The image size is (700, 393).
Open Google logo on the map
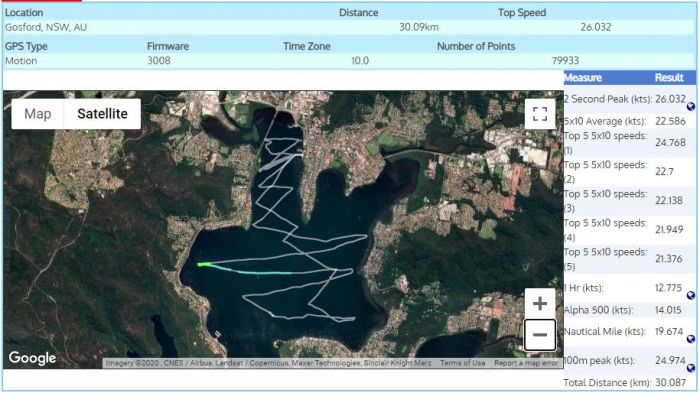pos(32,358)
